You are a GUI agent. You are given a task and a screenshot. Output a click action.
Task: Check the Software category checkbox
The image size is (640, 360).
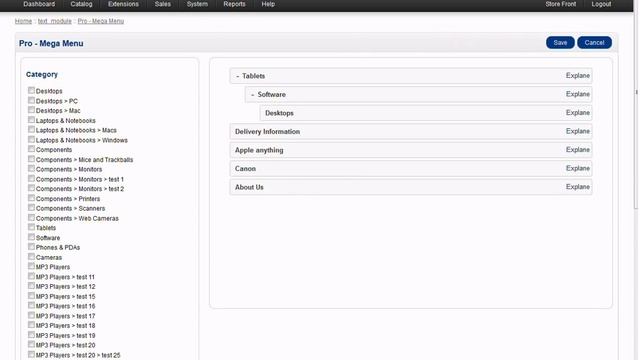pos(31,237)
